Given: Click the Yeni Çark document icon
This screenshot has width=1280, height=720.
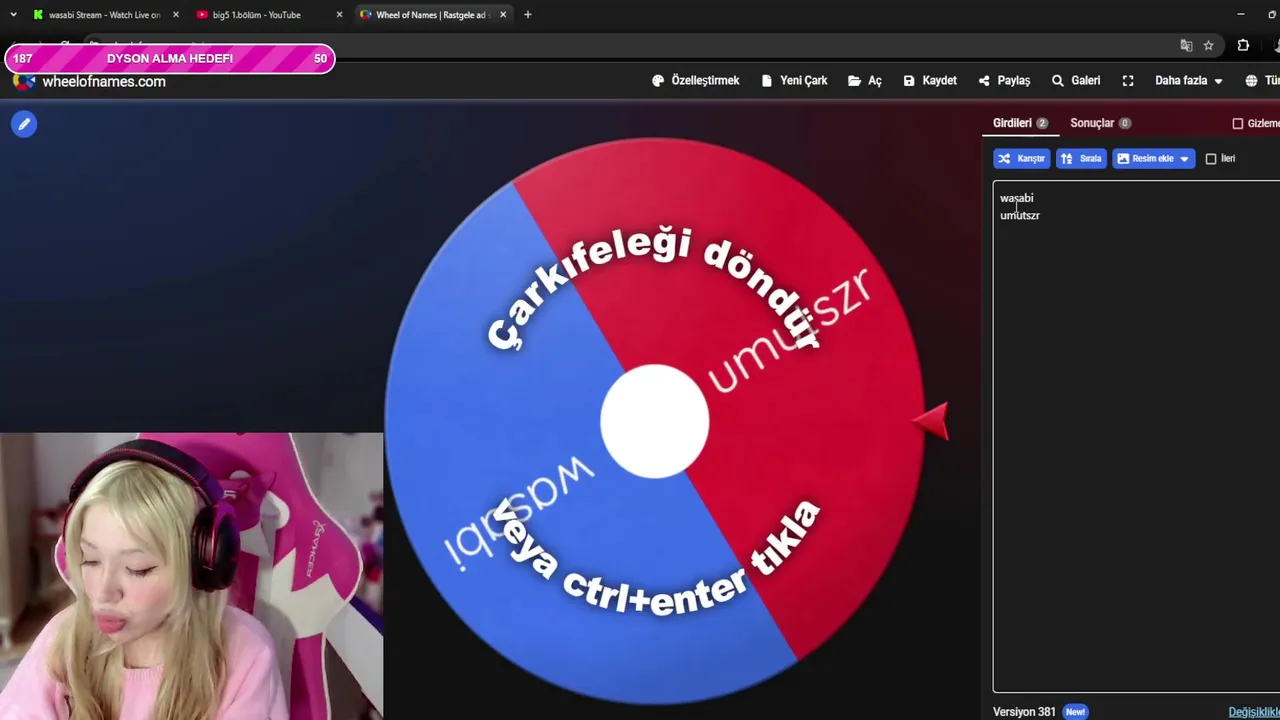Looking at the screenshot, I should pyautogui.click(x=766, y=81).
